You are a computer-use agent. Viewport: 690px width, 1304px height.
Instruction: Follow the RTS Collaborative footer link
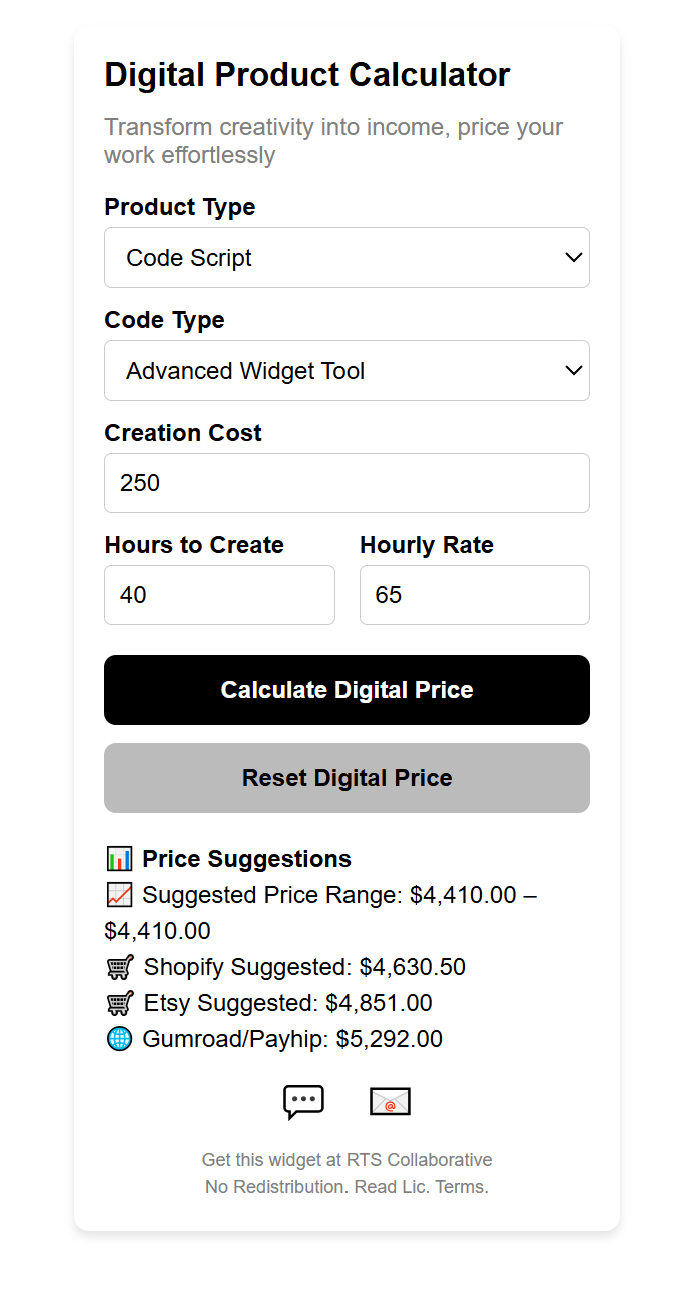pyautogui.click(x=419, y=1160)
